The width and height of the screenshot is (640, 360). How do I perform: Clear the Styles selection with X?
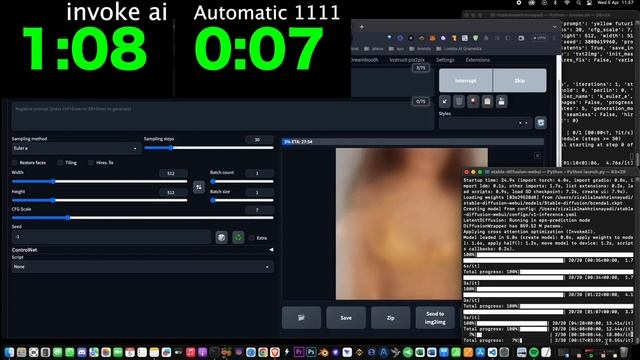point(520,122)
